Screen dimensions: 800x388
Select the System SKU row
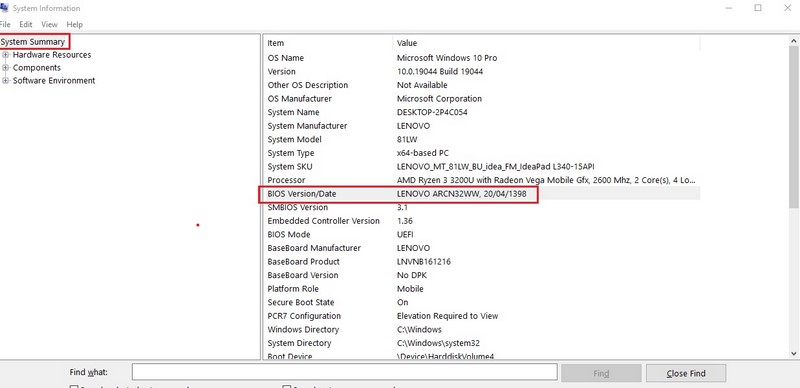tap(482, 166)
